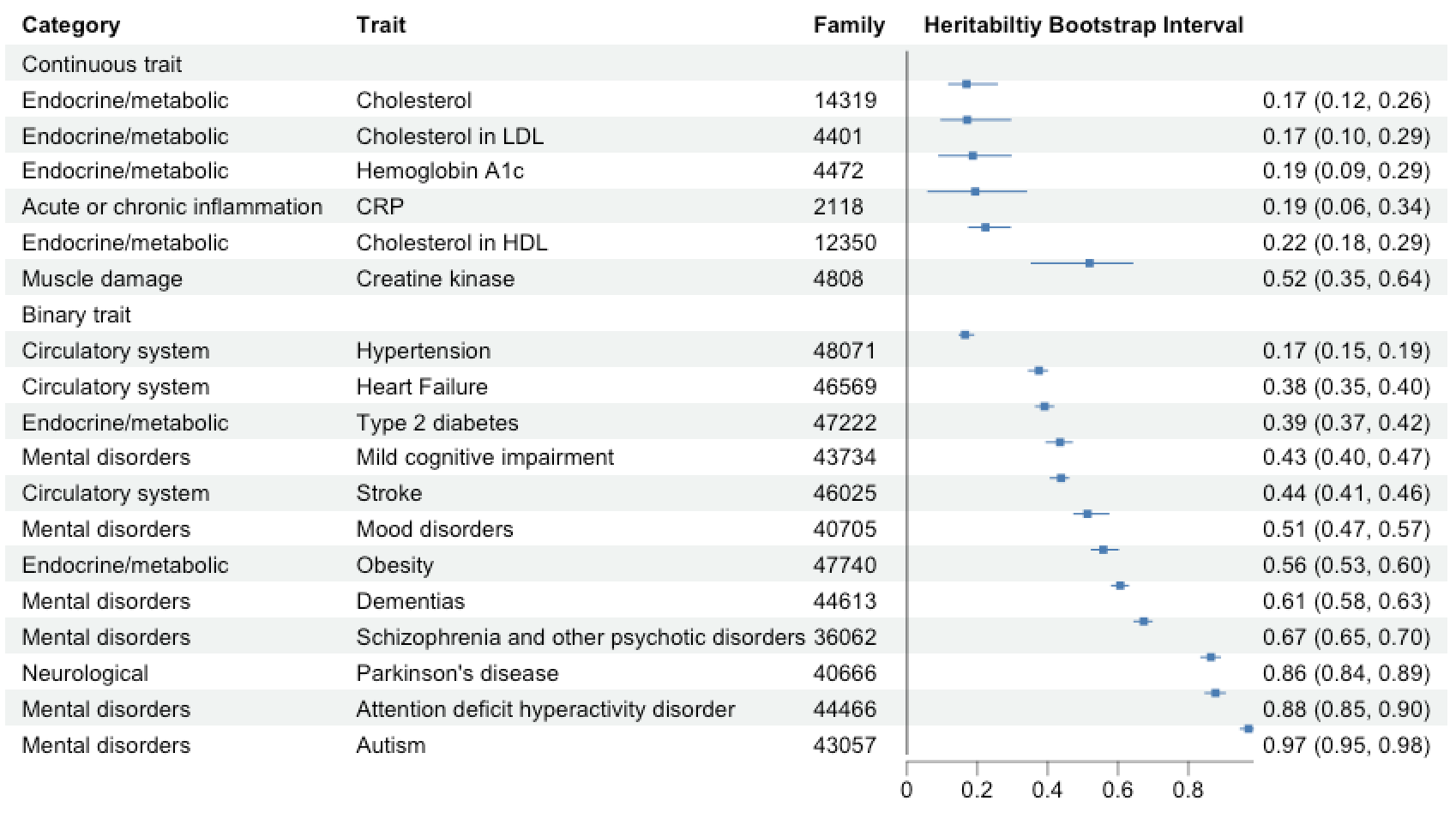The image size is (1456, 813).
Task: Click family count 48071
Action: click(845, 351)
